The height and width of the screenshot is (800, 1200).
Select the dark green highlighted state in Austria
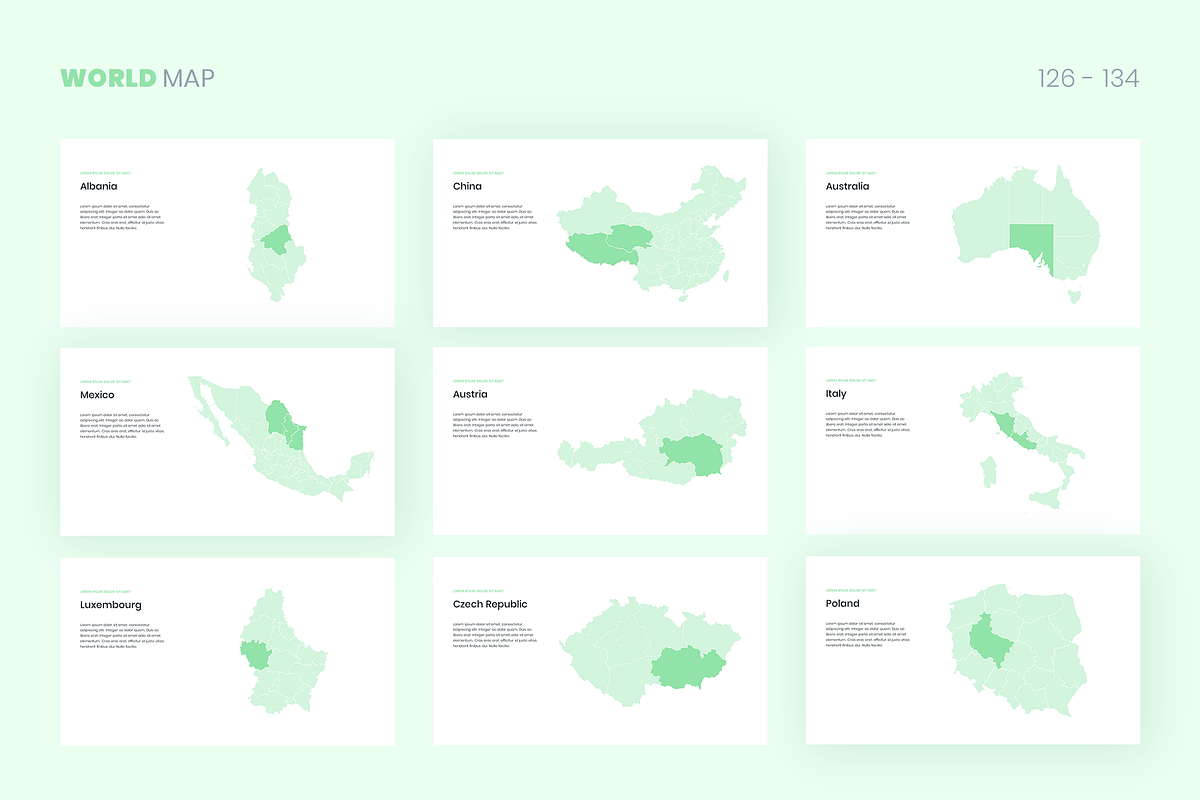[x=691, y=456]
